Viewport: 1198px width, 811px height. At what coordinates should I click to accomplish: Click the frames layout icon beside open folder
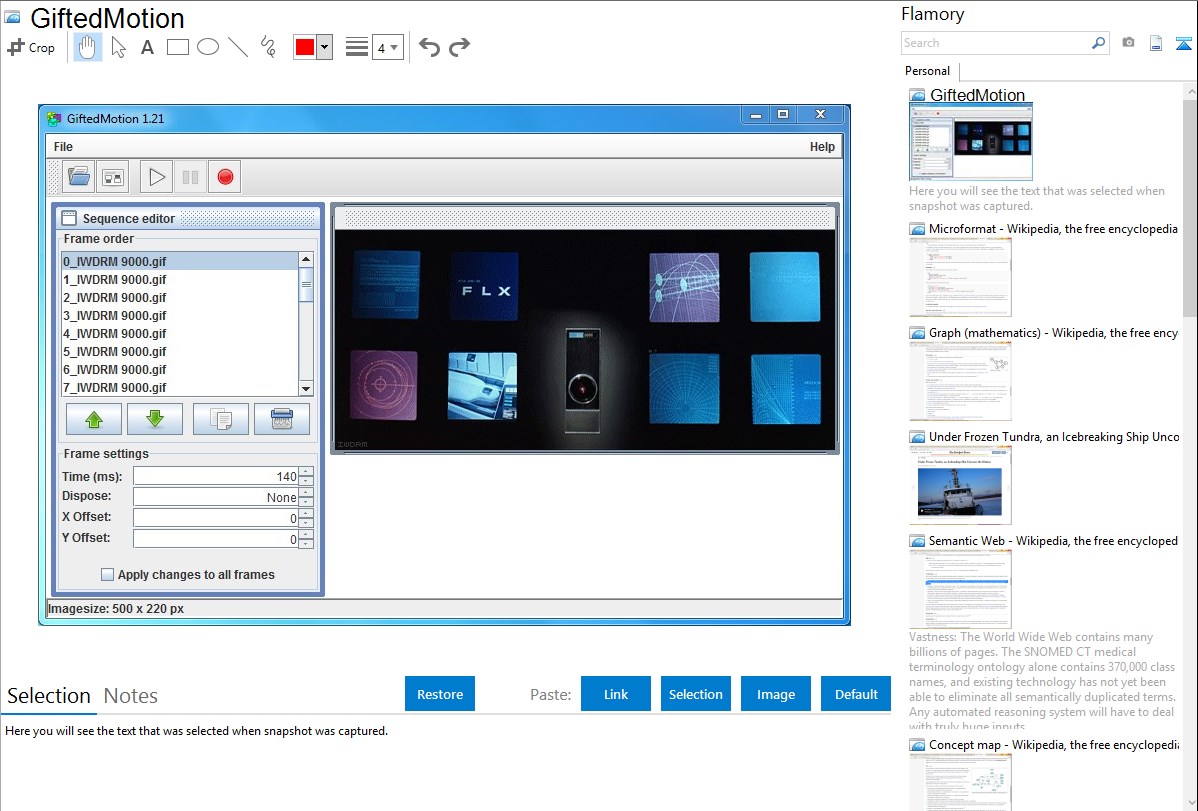tap(113, 177)
